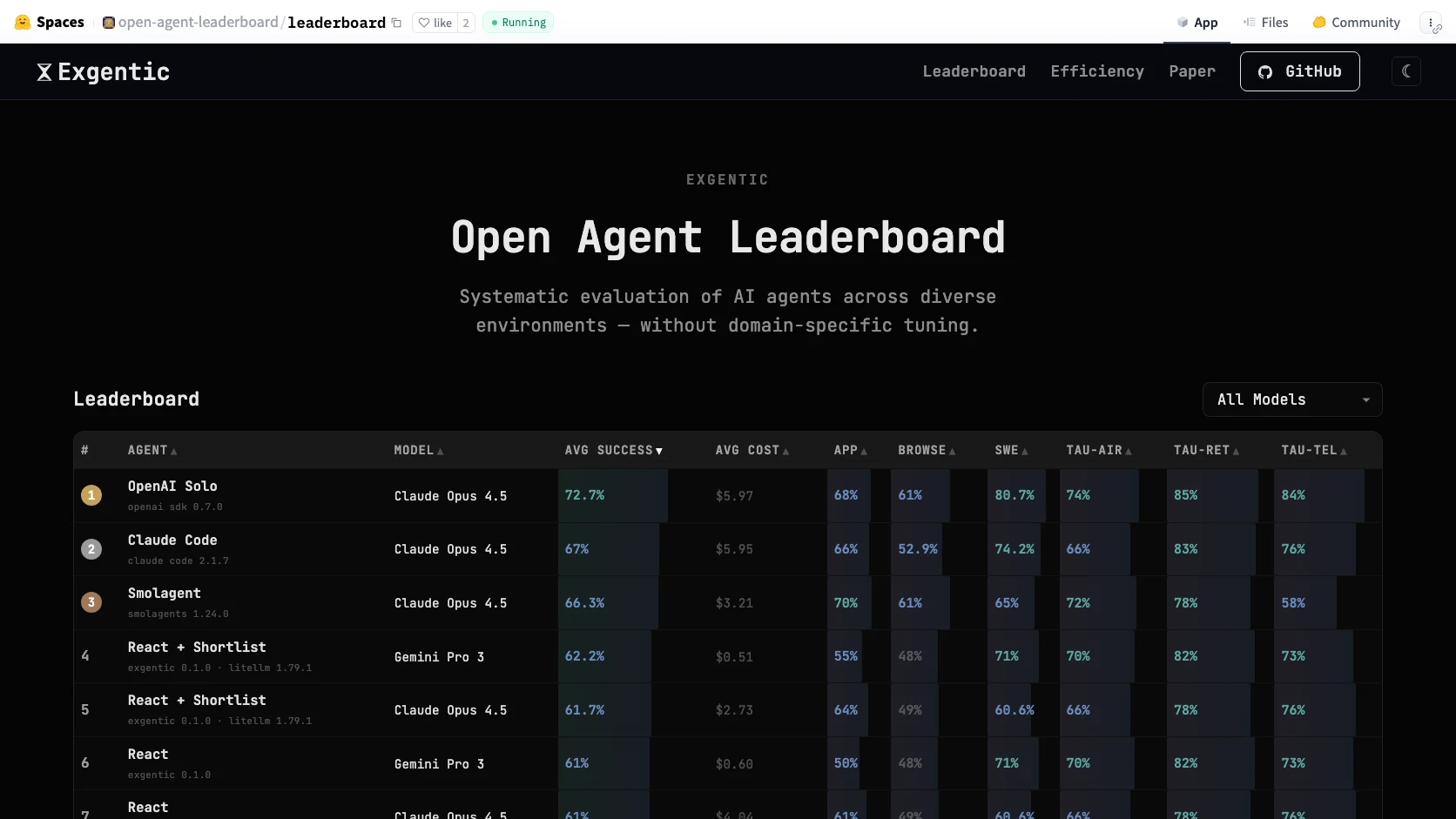Go to Leaderboard nav link
This screenshot has width=1456, height=819.
974,71
